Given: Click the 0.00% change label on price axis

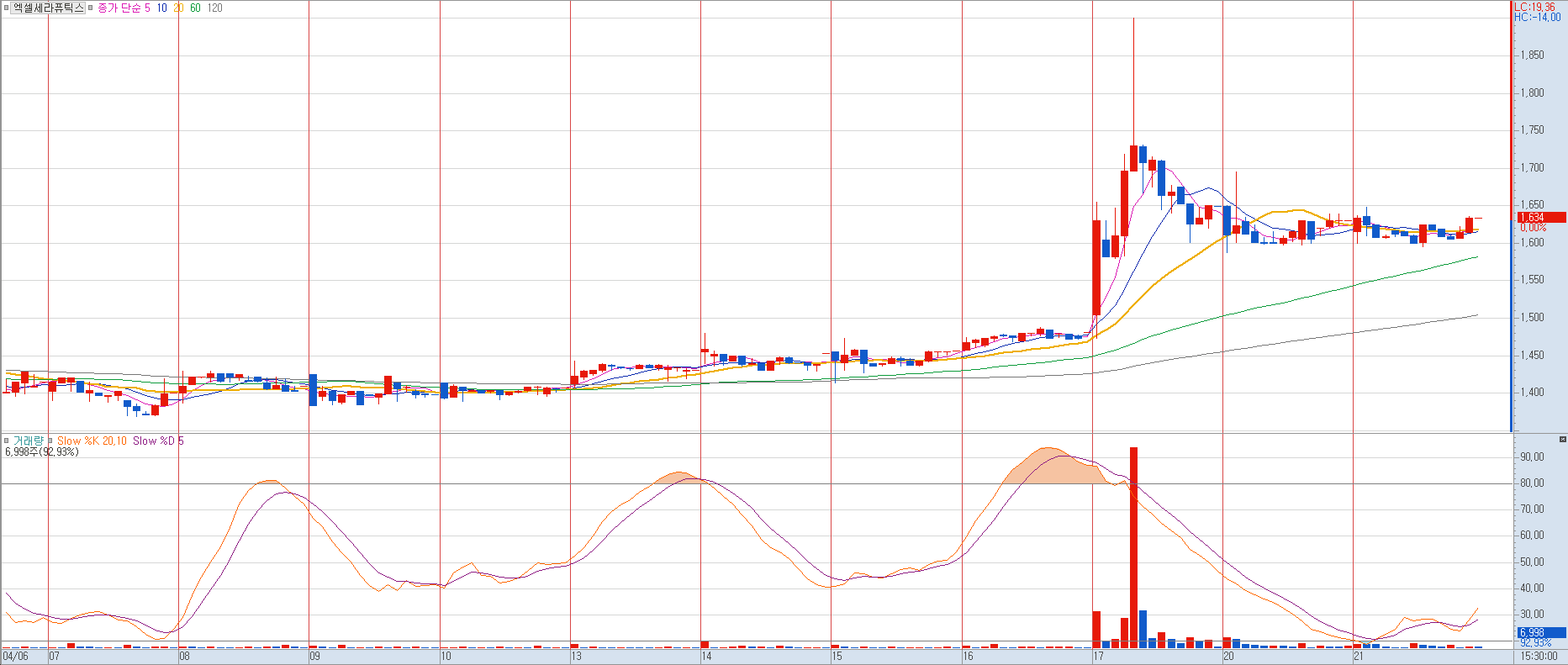Looking at the screenshot, I should 1534,227.
